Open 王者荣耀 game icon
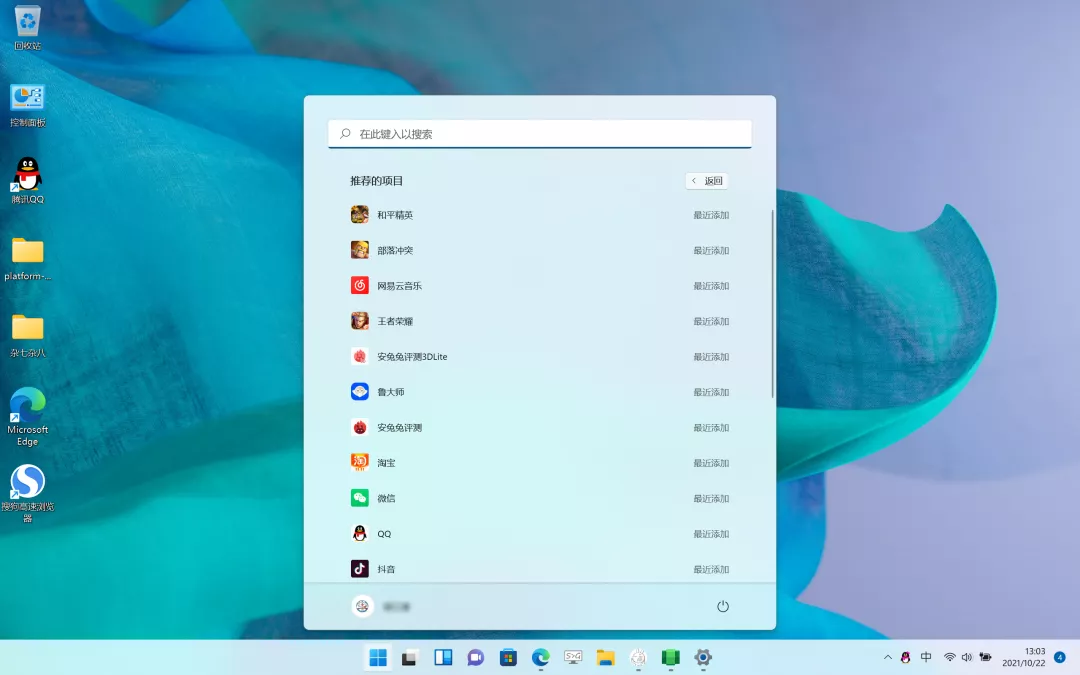Image resolution: width=1080 pixels, height=675 pixels. tap(360, 321)
